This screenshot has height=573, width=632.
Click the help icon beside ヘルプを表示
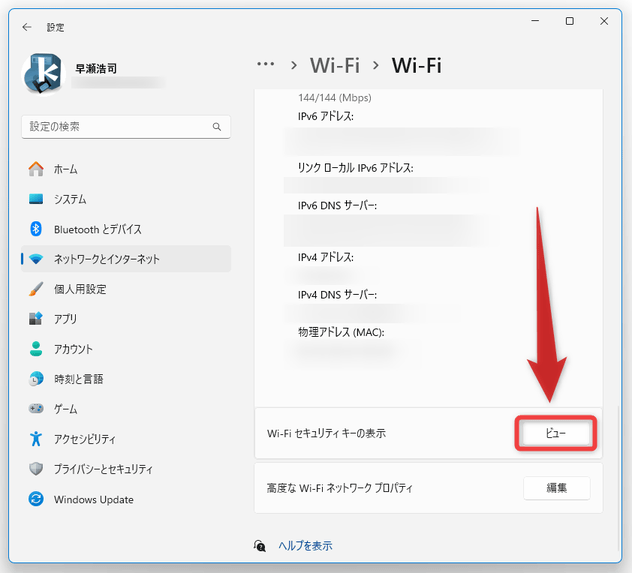pos(260,546)
